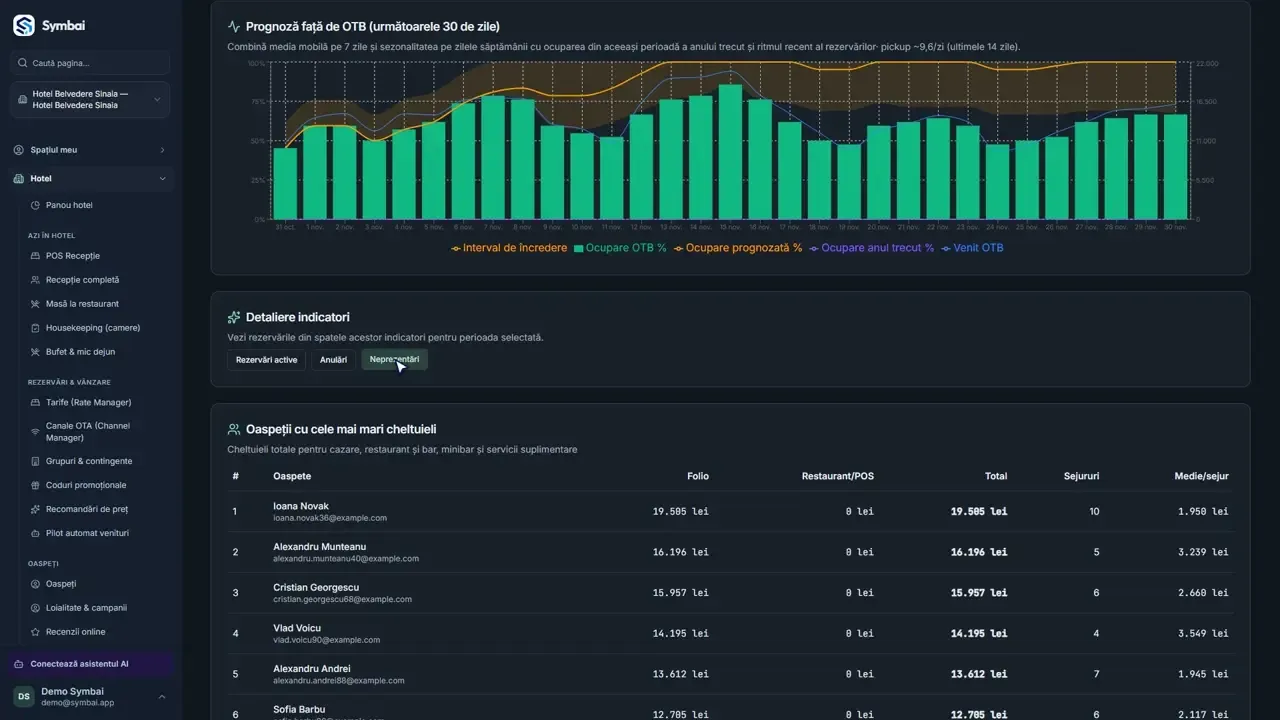Click guest name Ioana Novak
1280x720 pixels.
click(300, 506)
